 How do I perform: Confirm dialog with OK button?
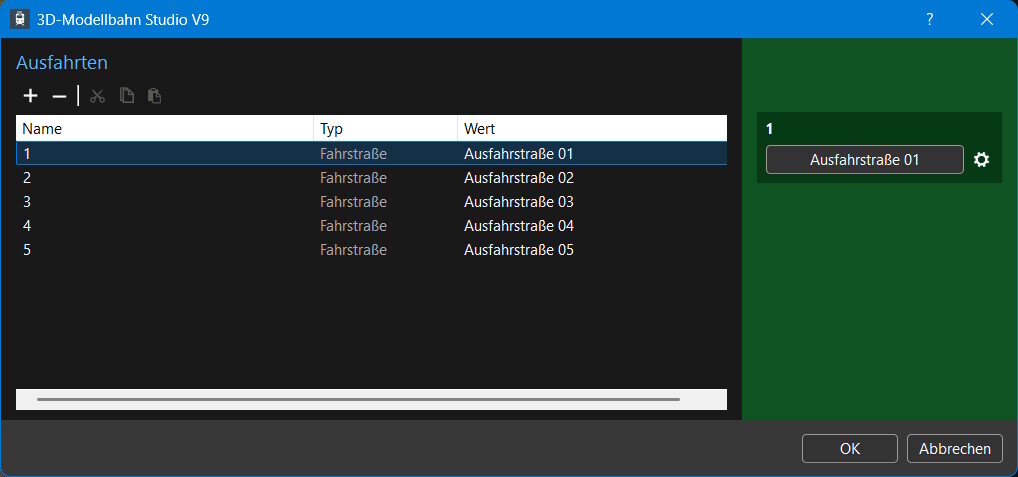(849, 449)
